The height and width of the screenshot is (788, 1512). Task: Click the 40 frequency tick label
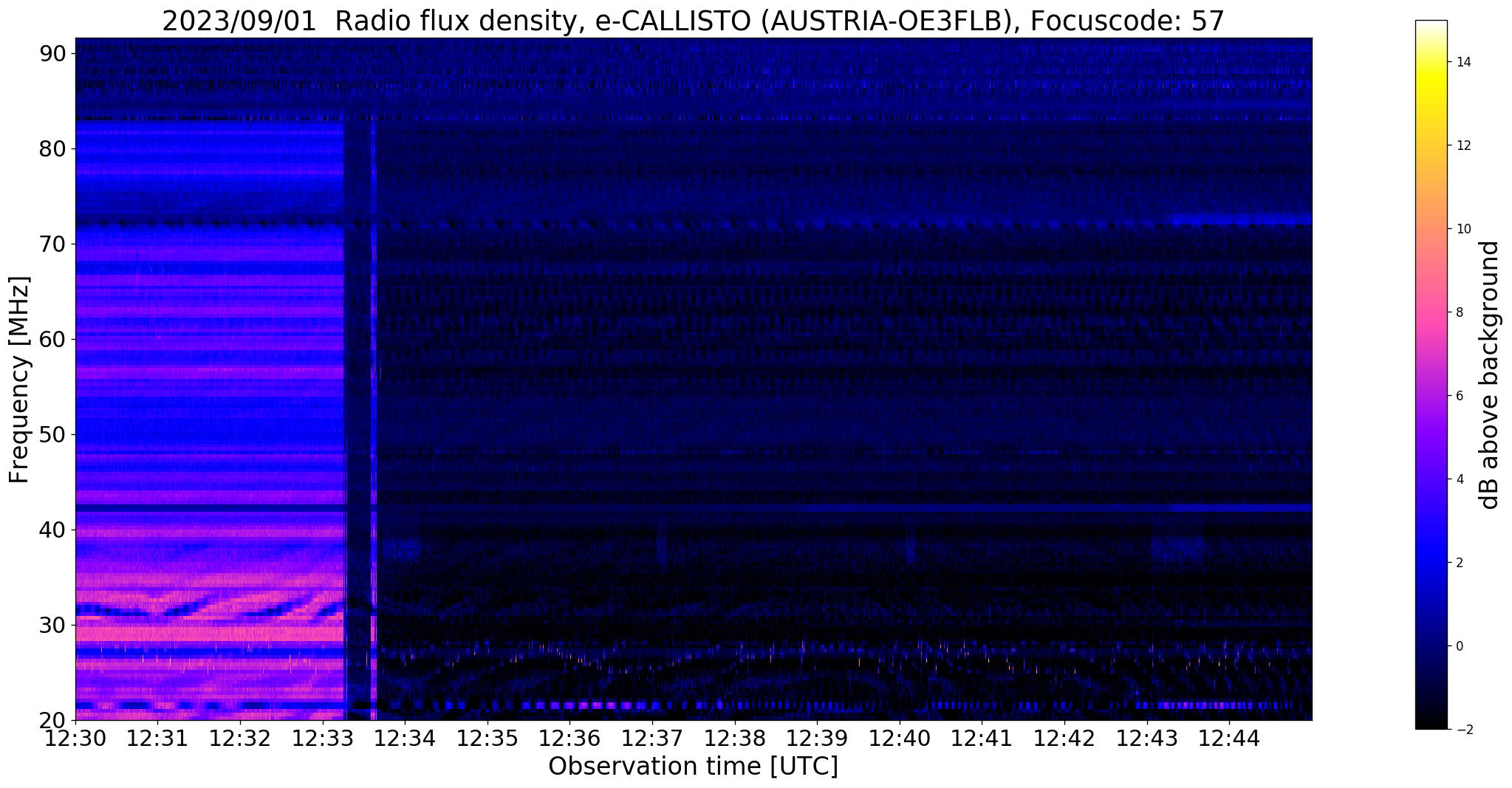[x=53, y=530]
